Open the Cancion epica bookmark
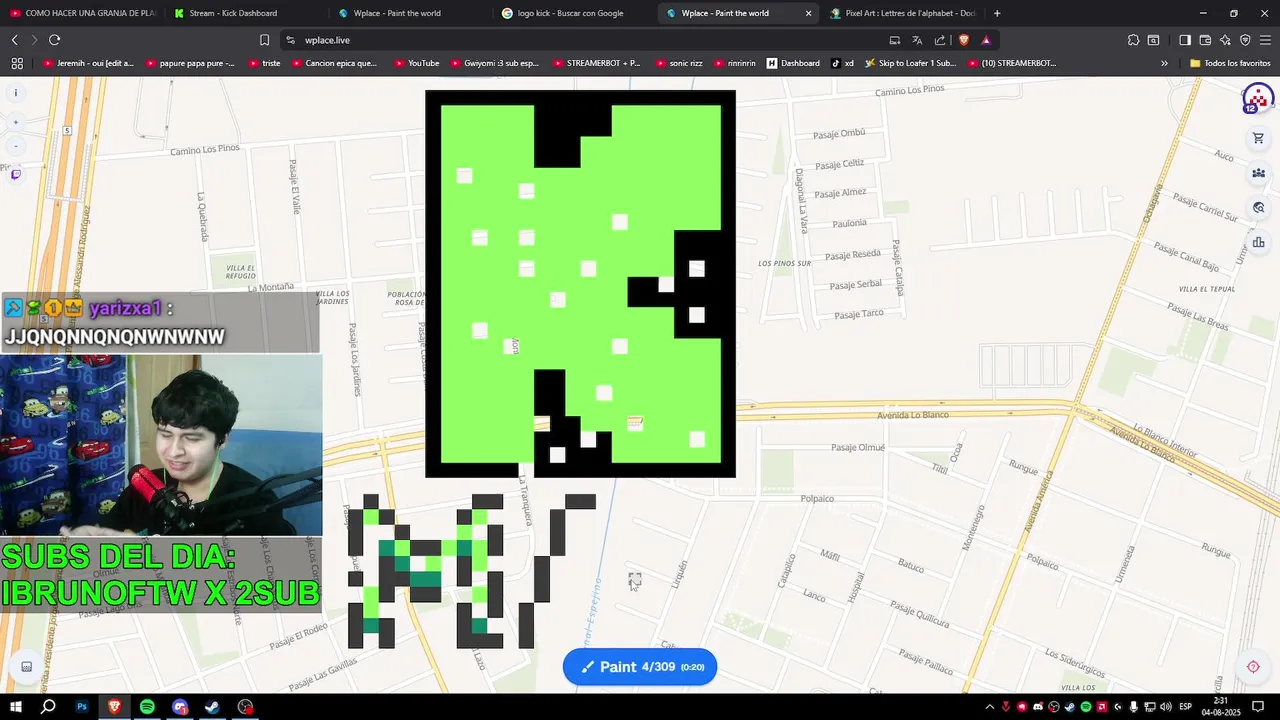The height and width of the screenshot is (720, 1280). (x=334, y=63)
